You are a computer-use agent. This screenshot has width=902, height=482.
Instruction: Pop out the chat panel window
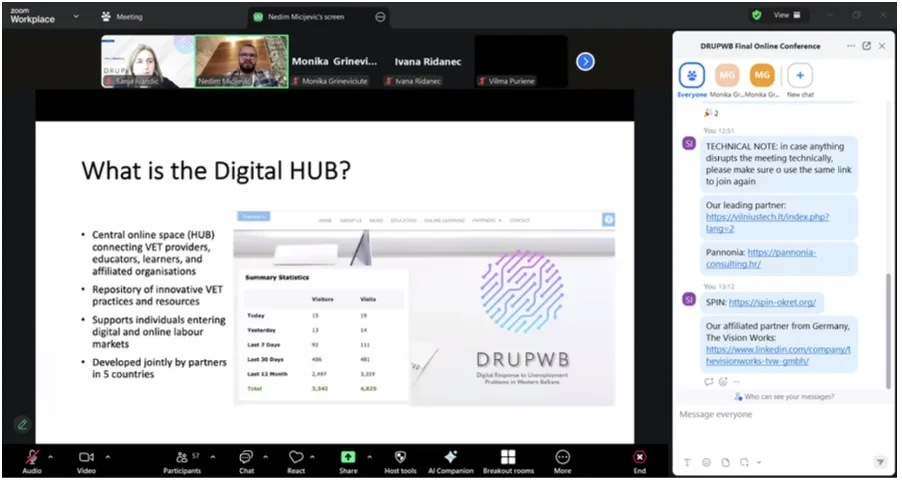point(866,46)
